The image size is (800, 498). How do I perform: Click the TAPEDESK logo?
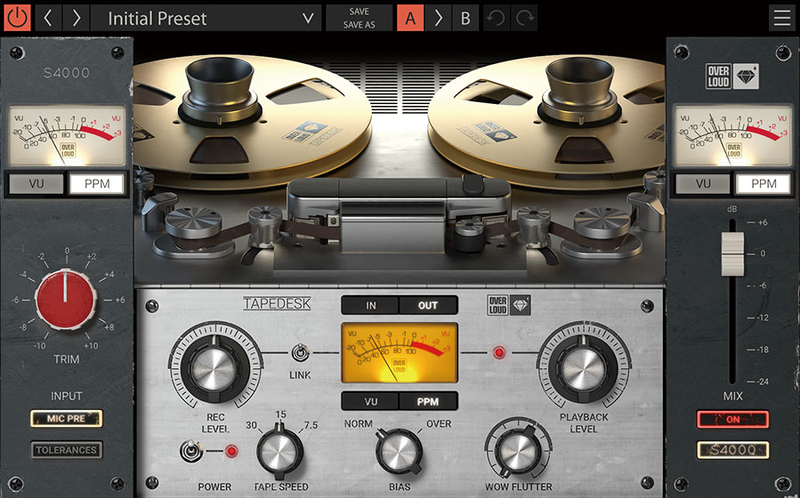pyautogui.click(x=277, y=304)
